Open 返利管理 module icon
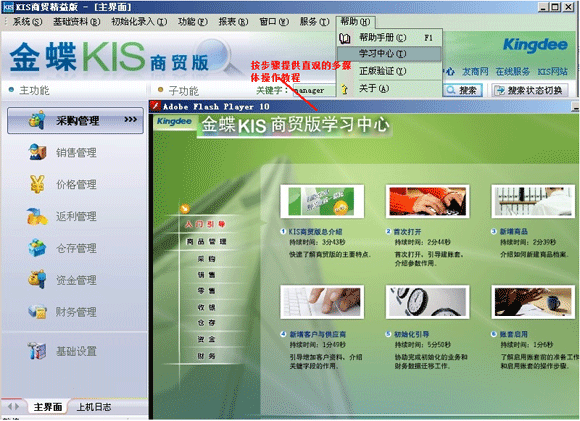This screenshot has height=421, width=580. tap(37, 216)
